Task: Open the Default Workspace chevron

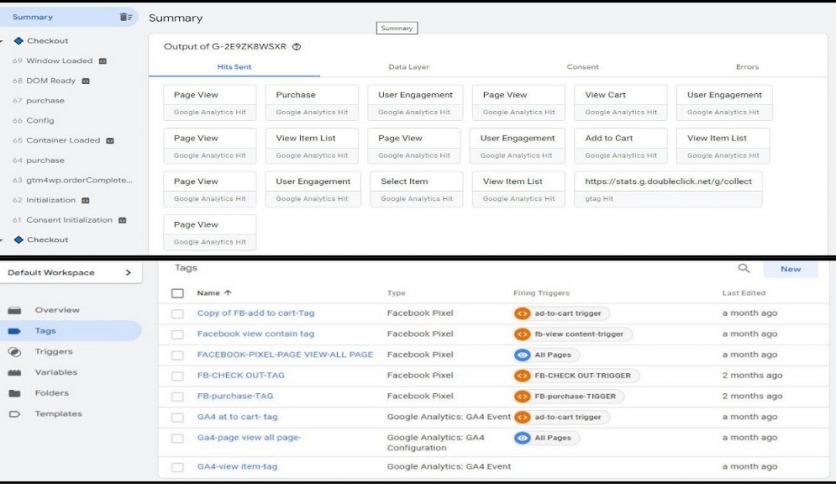Action: tap(128, 272)
